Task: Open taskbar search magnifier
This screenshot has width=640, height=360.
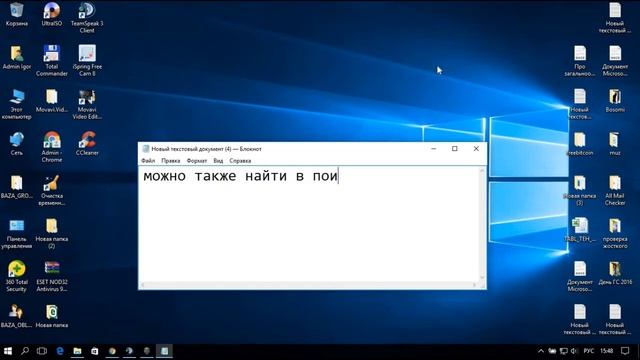Action: pos(25,351)
